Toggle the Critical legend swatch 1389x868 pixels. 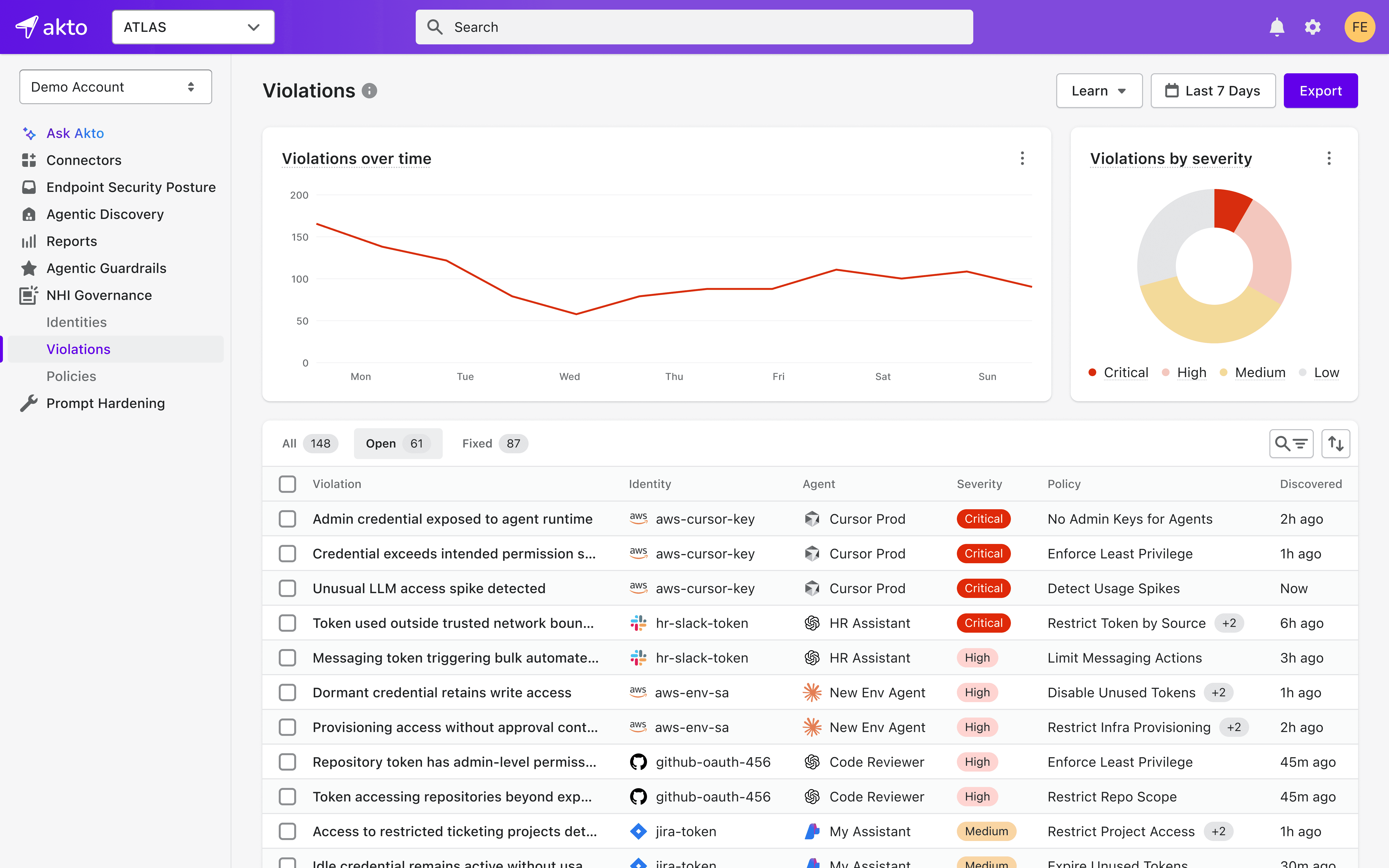point(1092,373)
